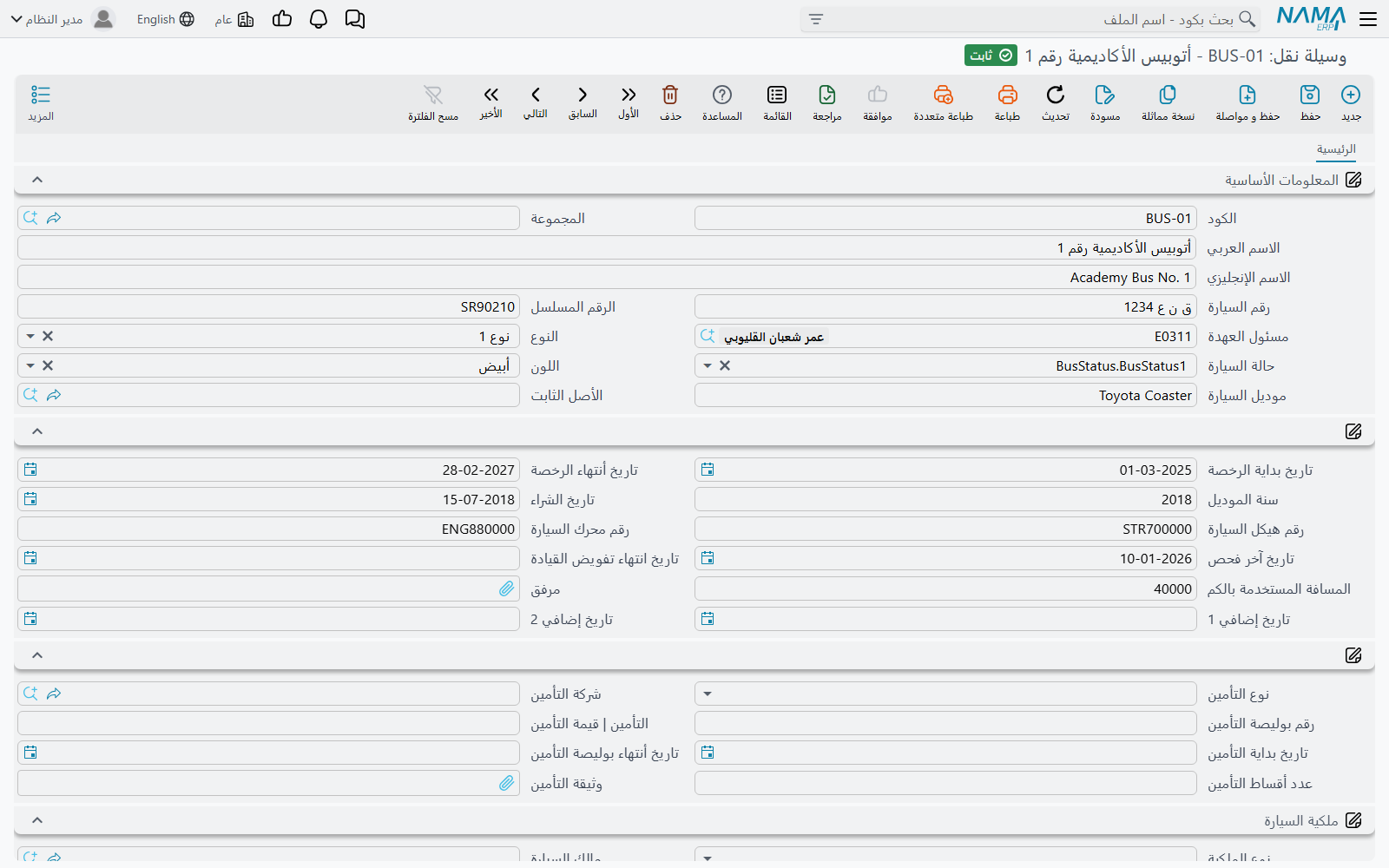Open the notifications bell

pos(319,19)
